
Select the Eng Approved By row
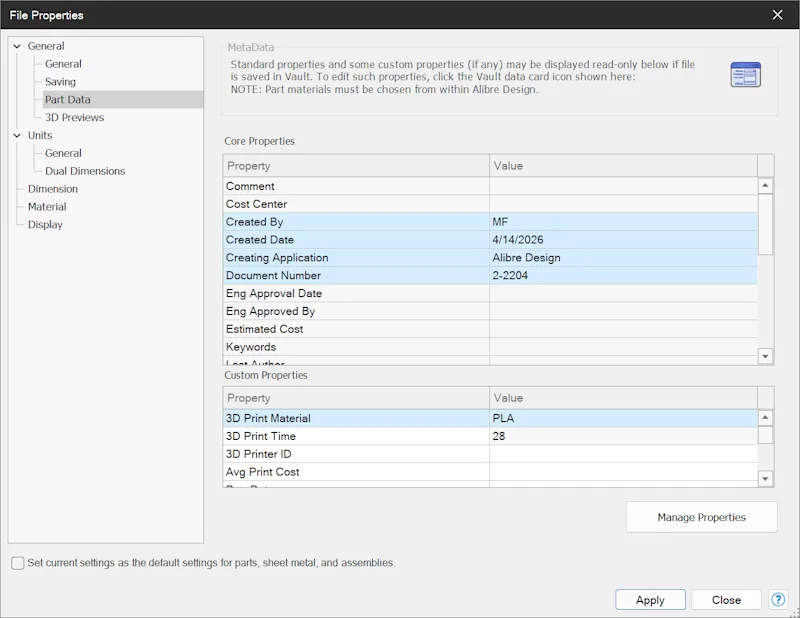tap(490, 311)
